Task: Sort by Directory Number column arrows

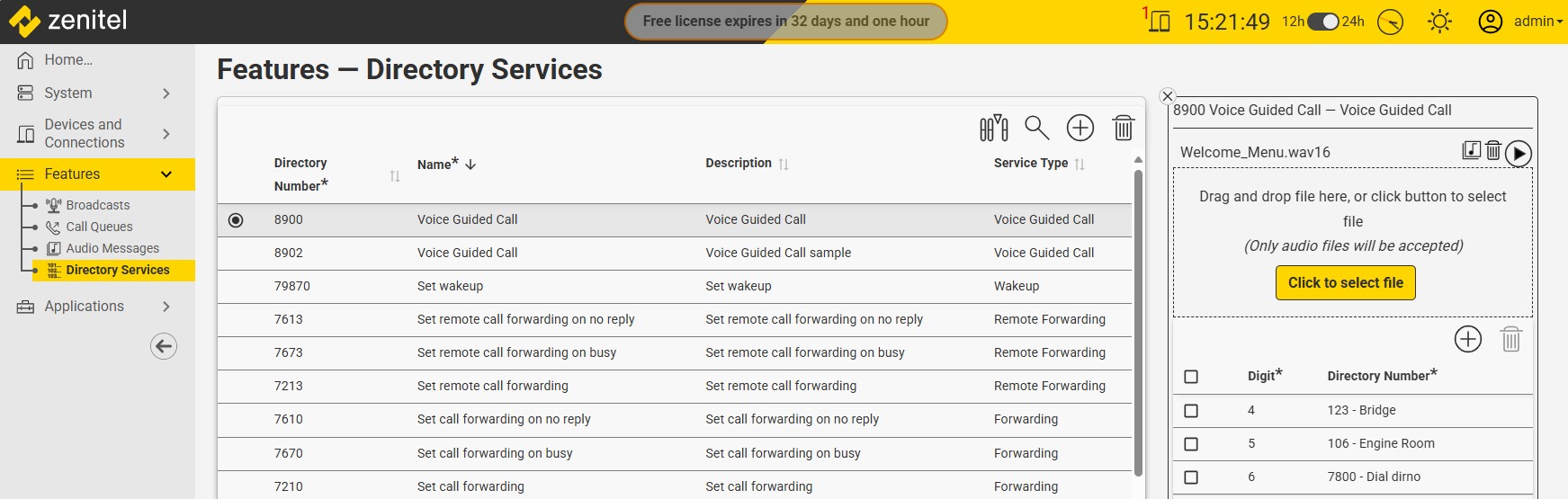Action: tap(394, 176)
